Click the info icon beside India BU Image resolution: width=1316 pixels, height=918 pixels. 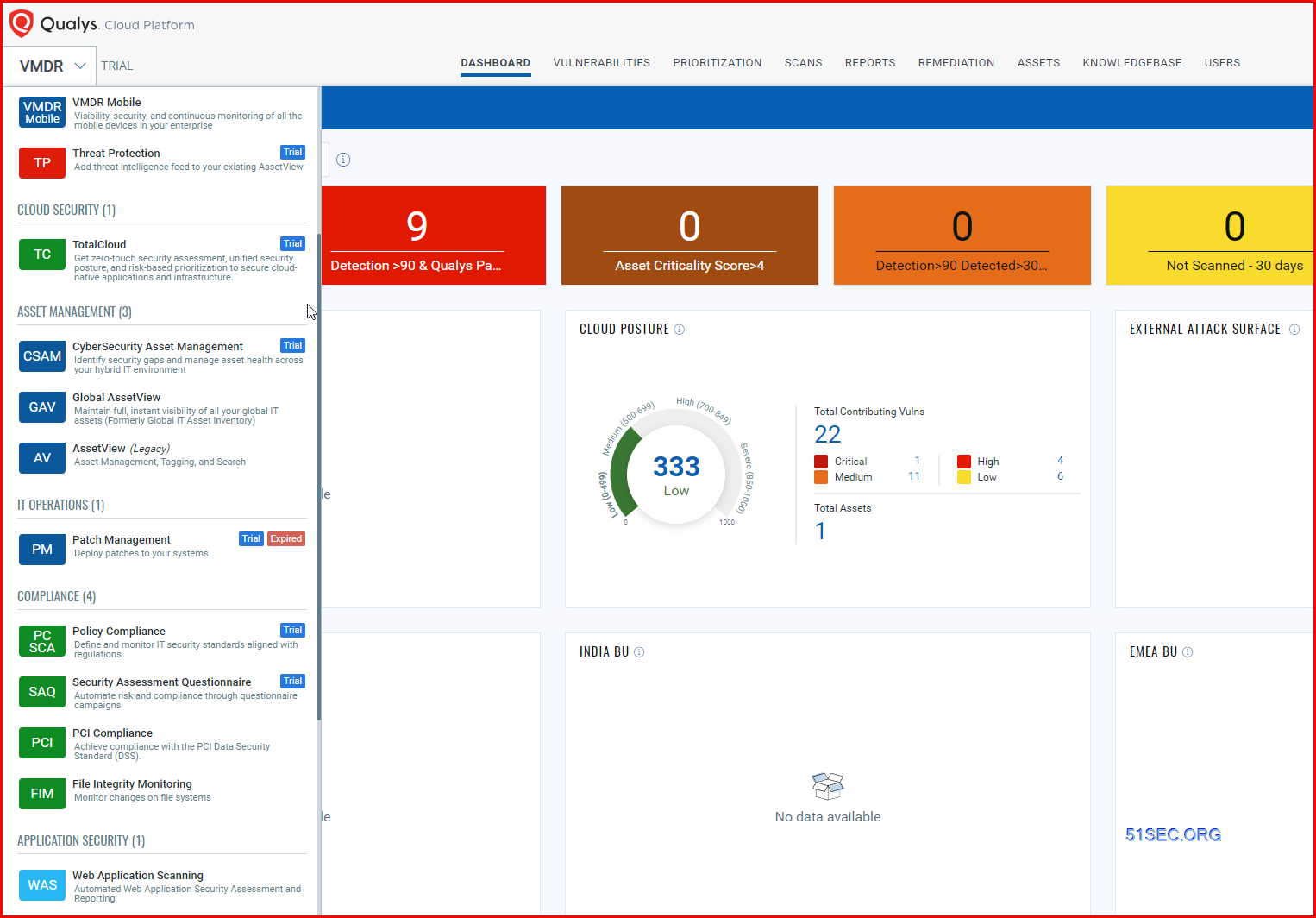tap(639, 652)
